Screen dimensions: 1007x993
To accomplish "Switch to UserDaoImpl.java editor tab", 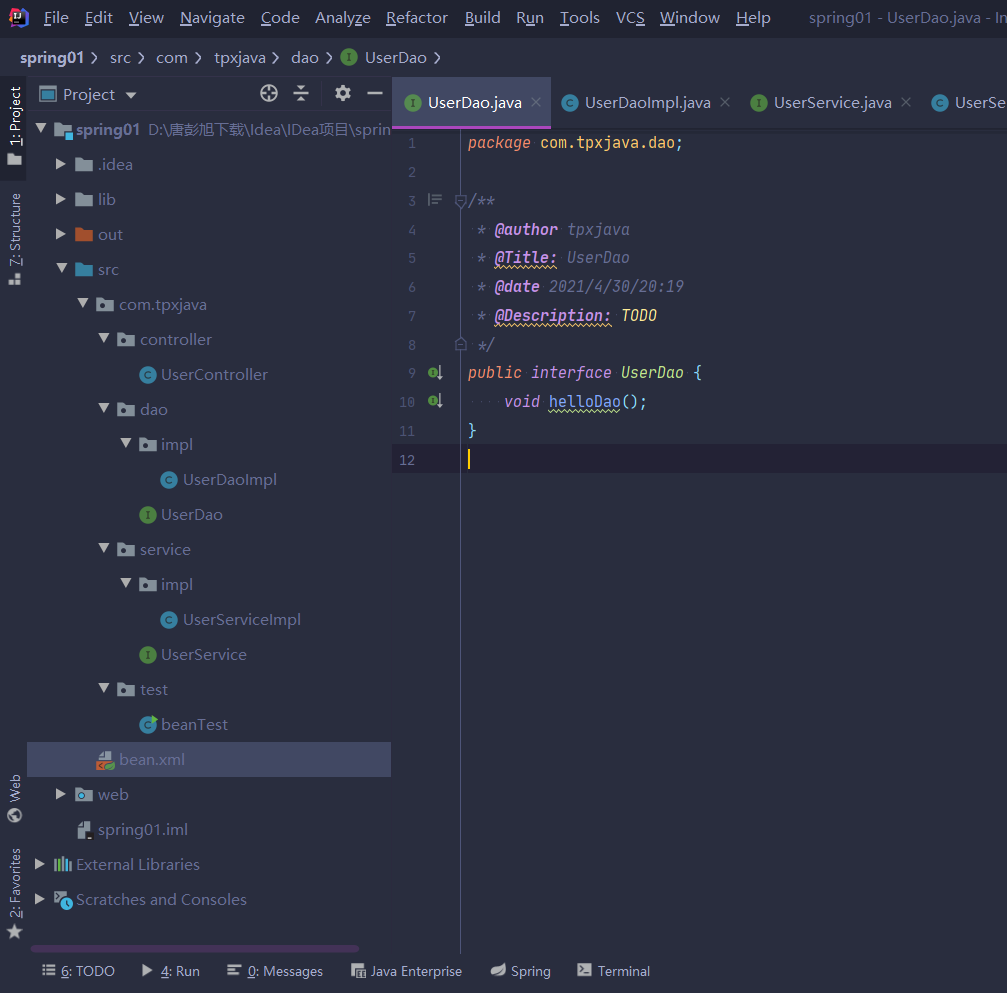I will click(647, 103).
